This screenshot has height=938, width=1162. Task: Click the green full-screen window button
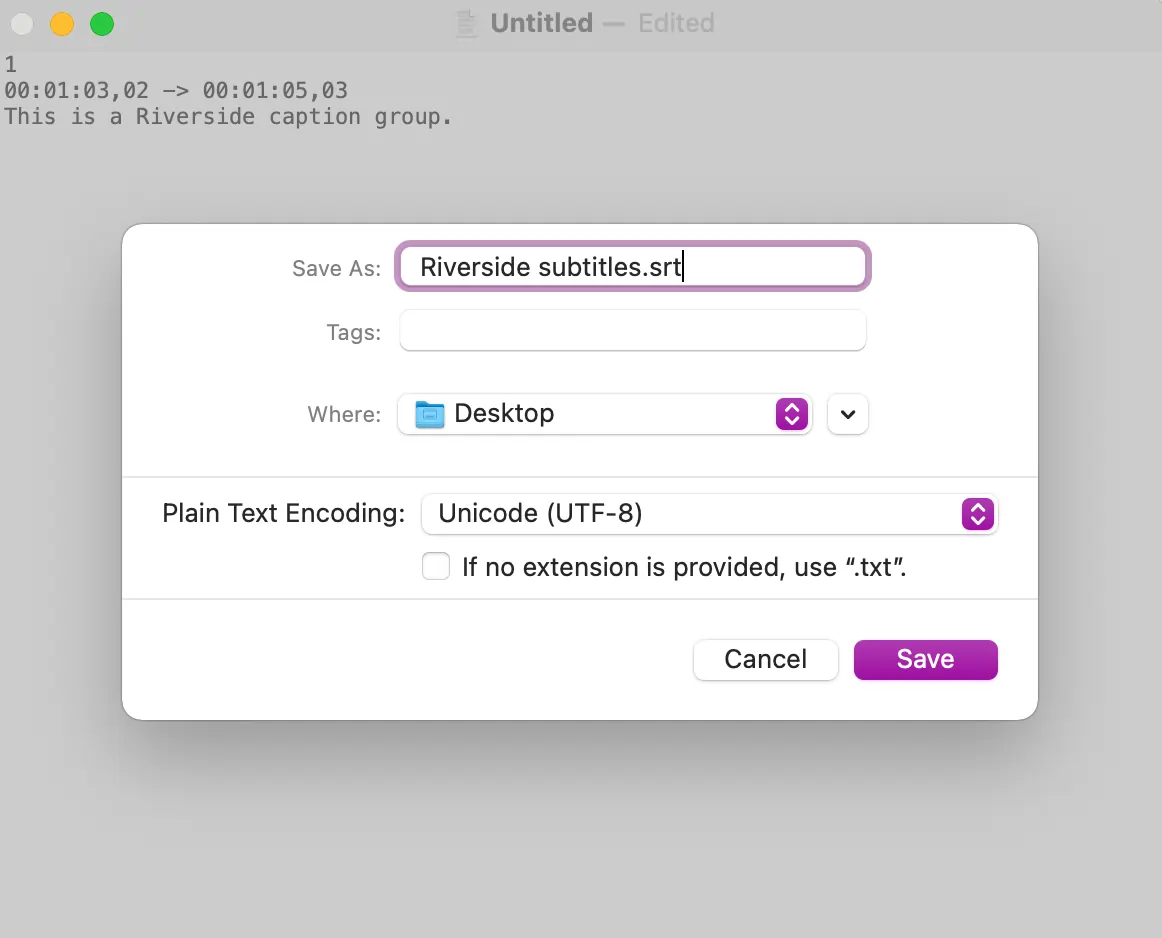102,24
